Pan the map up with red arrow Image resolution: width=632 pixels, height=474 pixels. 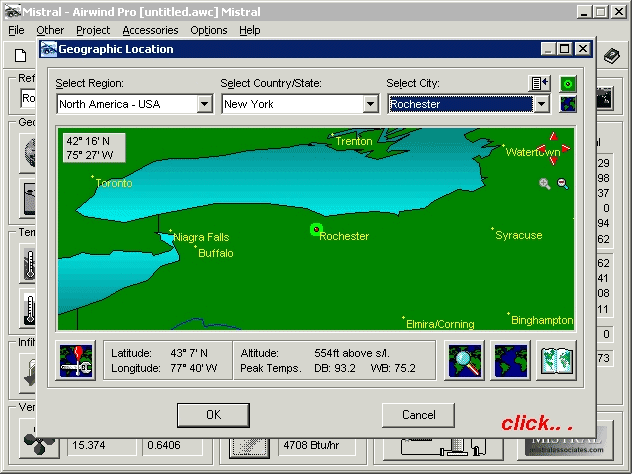click(x=554, y=137)
